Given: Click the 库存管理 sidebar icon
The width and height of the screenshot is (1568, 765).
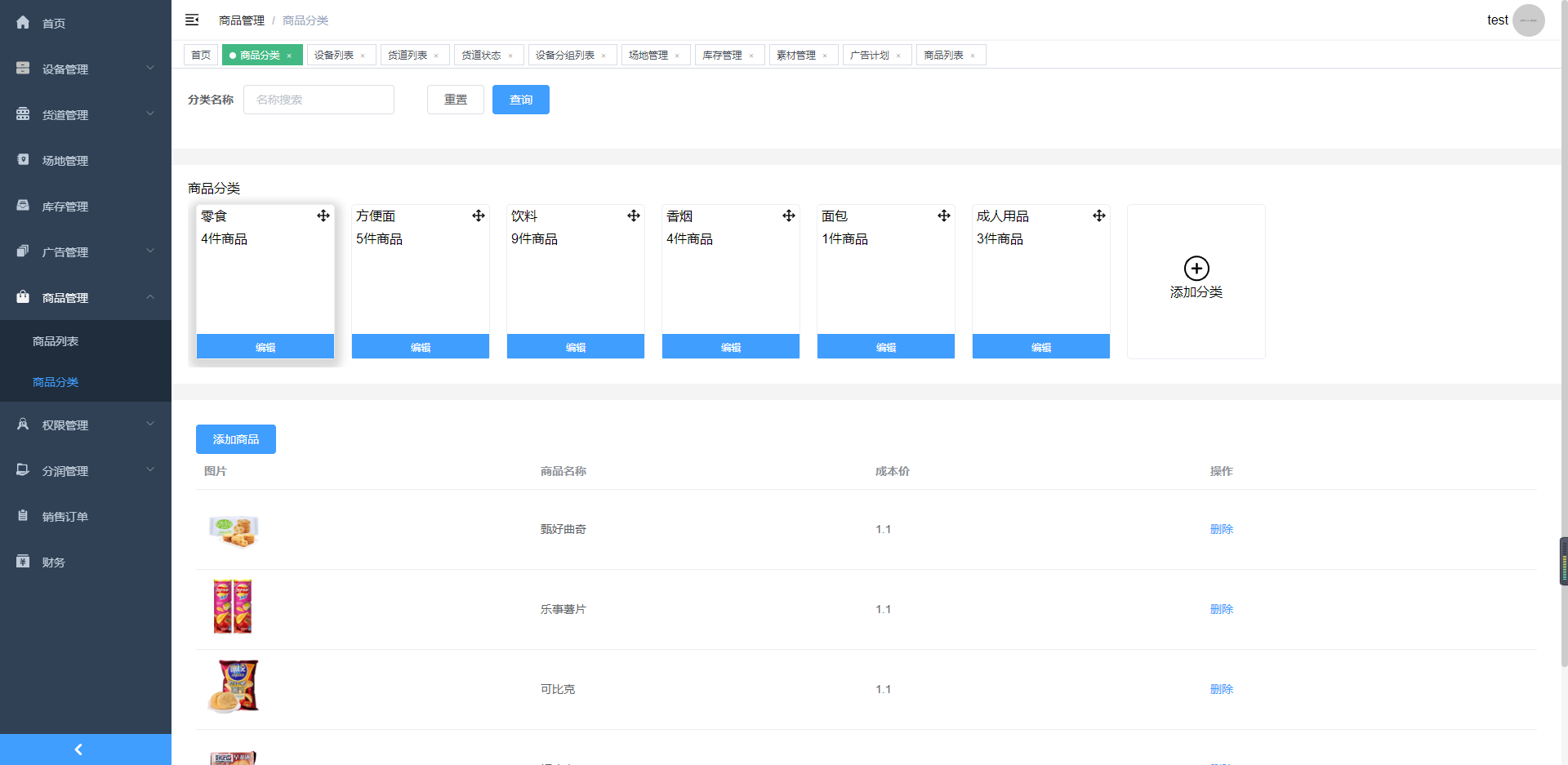Looking at the screenshot, I should pos(23,206).
